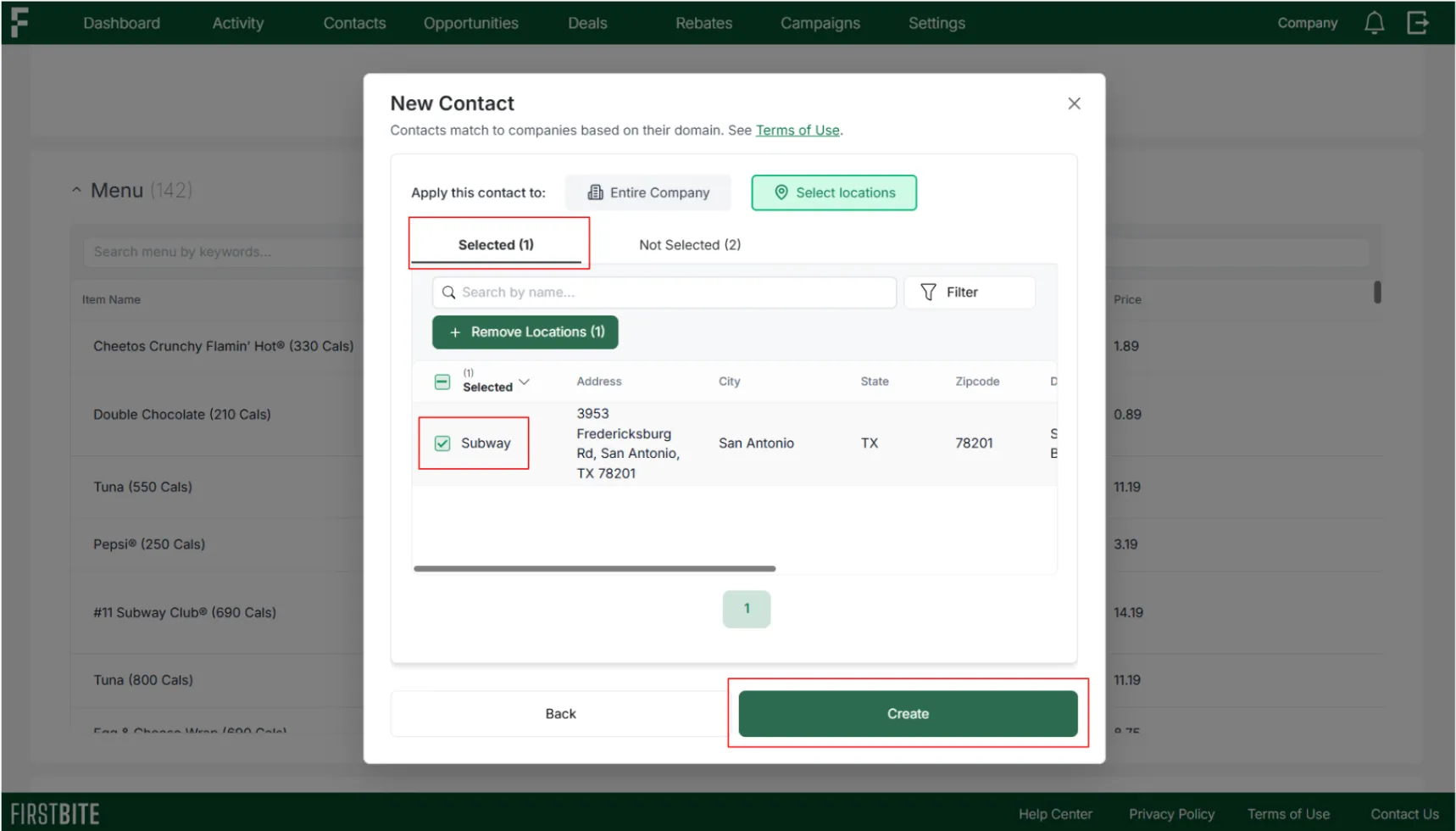Viewport: 1456px width, 831px height.
Task: Go to pagination page 1
Action: click(x=747, y=609)
